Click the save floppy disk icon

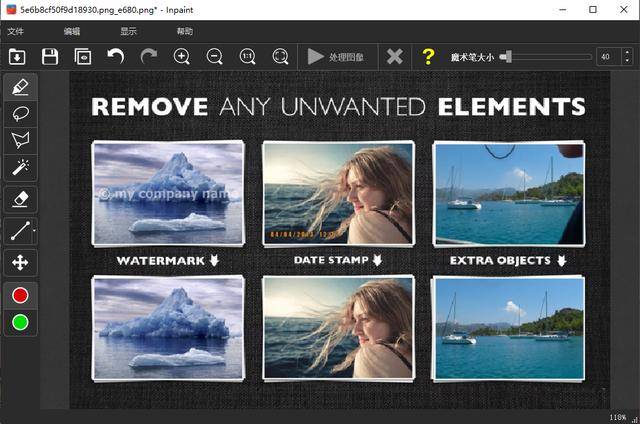49,56
